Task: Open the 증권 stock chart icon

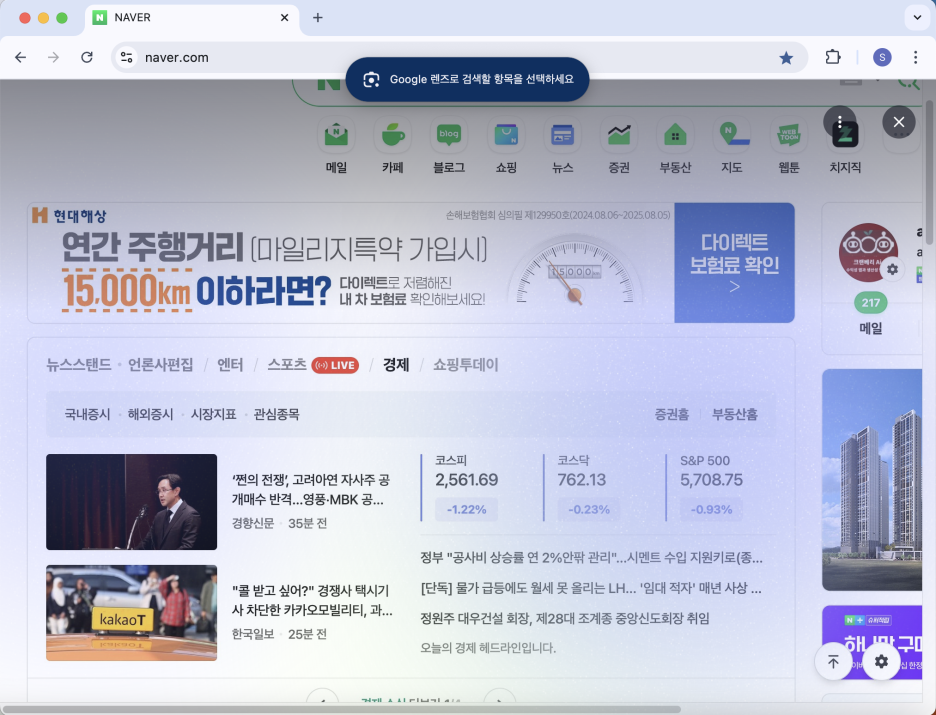Action: click(619, 135)
